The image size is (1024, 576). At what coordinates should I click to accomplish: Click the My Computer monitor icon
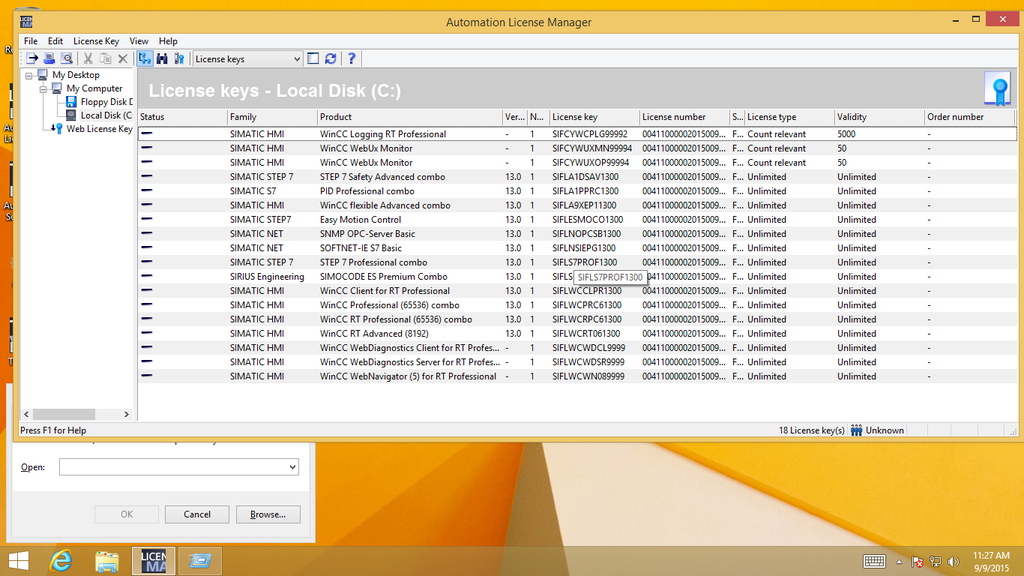click(x=57, y=88)
